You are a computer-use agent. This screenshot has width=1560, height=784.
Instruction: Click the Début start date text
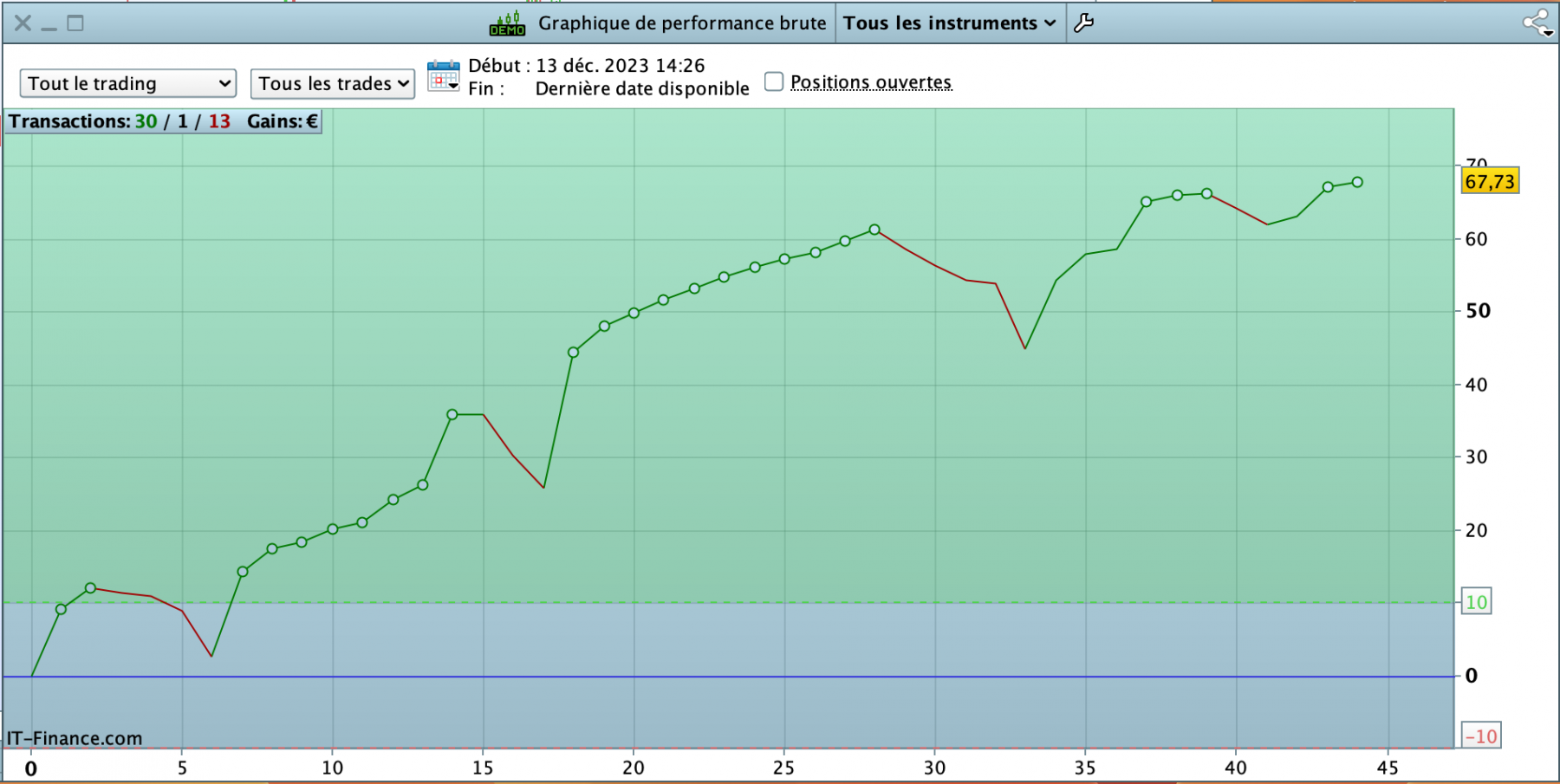[587, 66]
